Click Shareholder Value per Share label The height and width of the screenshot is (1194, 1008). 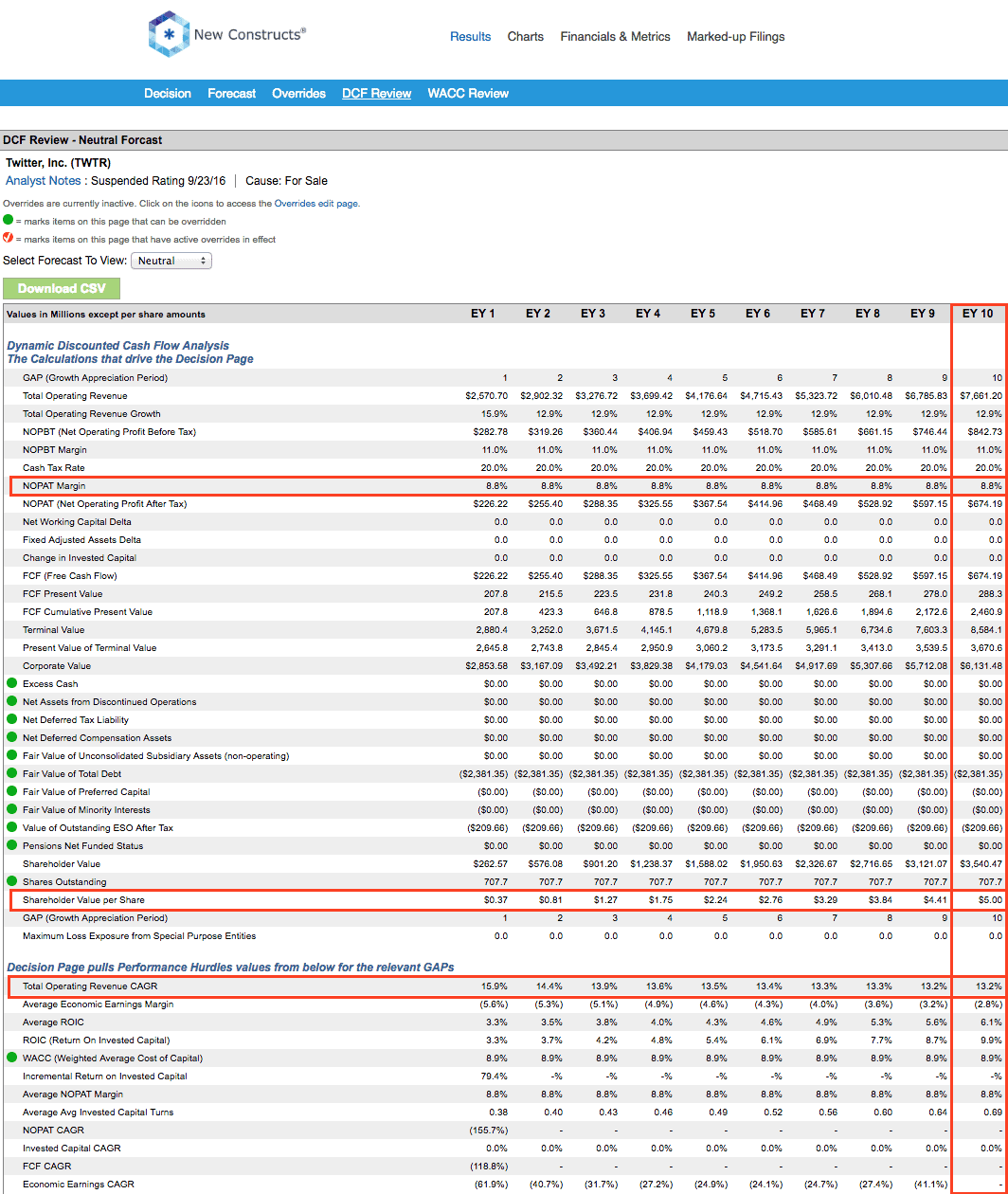click(x=83, y=899)
